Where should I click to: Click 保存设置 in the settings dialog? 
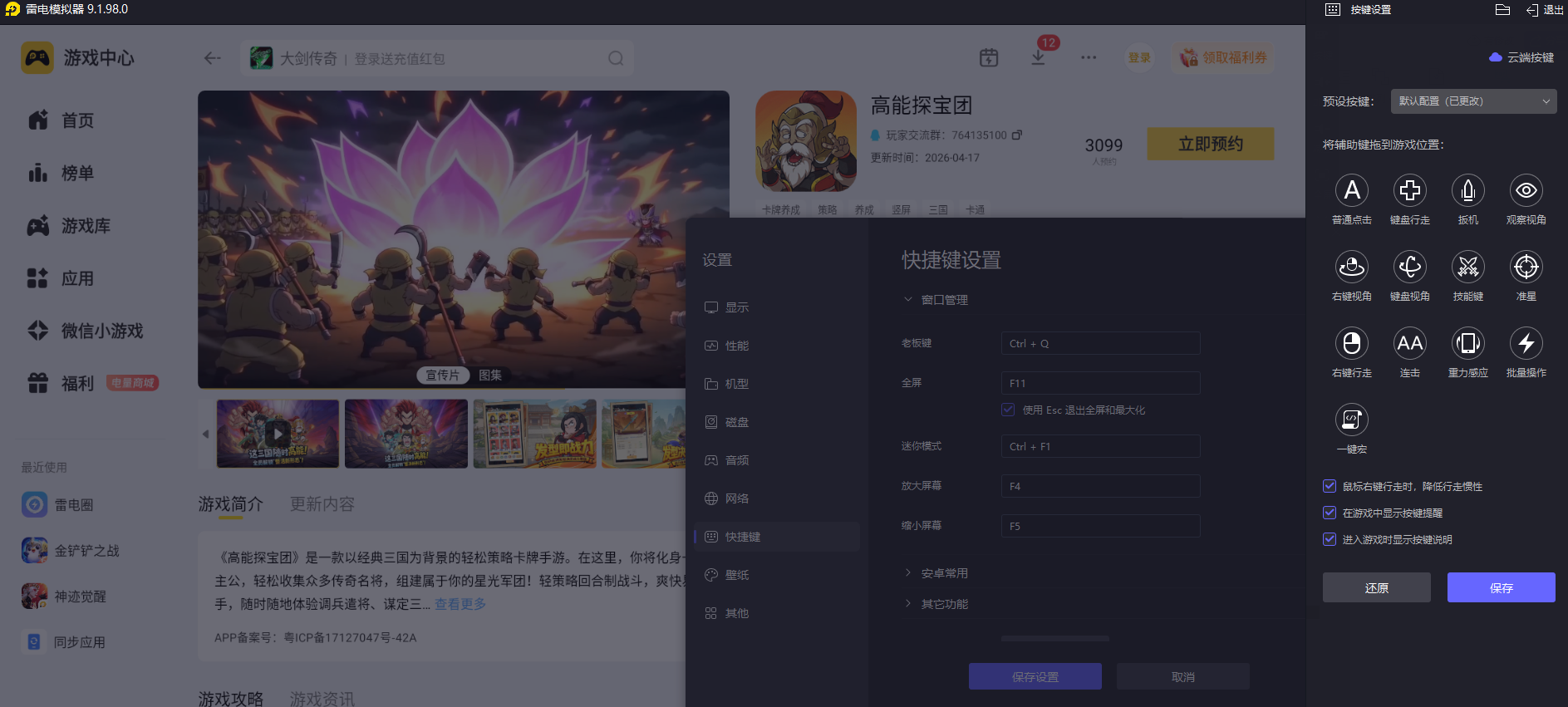(1035, 676)
